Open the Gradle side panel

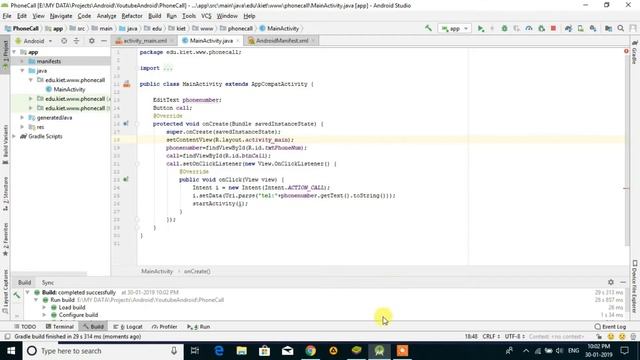635,52
